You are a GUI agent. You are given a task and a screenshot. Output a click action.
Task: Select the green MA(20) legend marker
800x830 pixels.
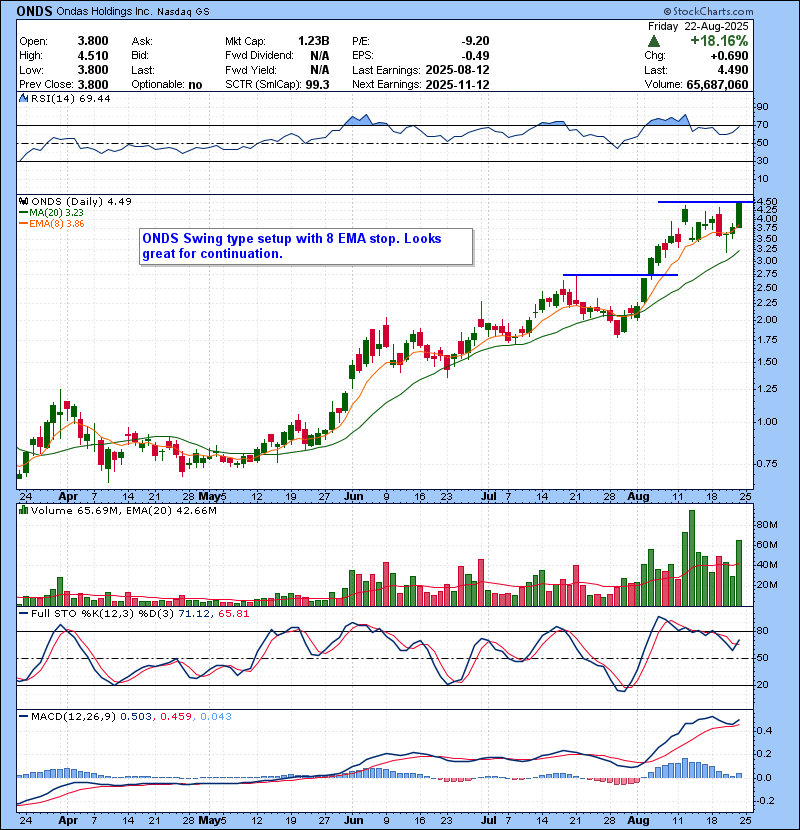click(23, 212)
